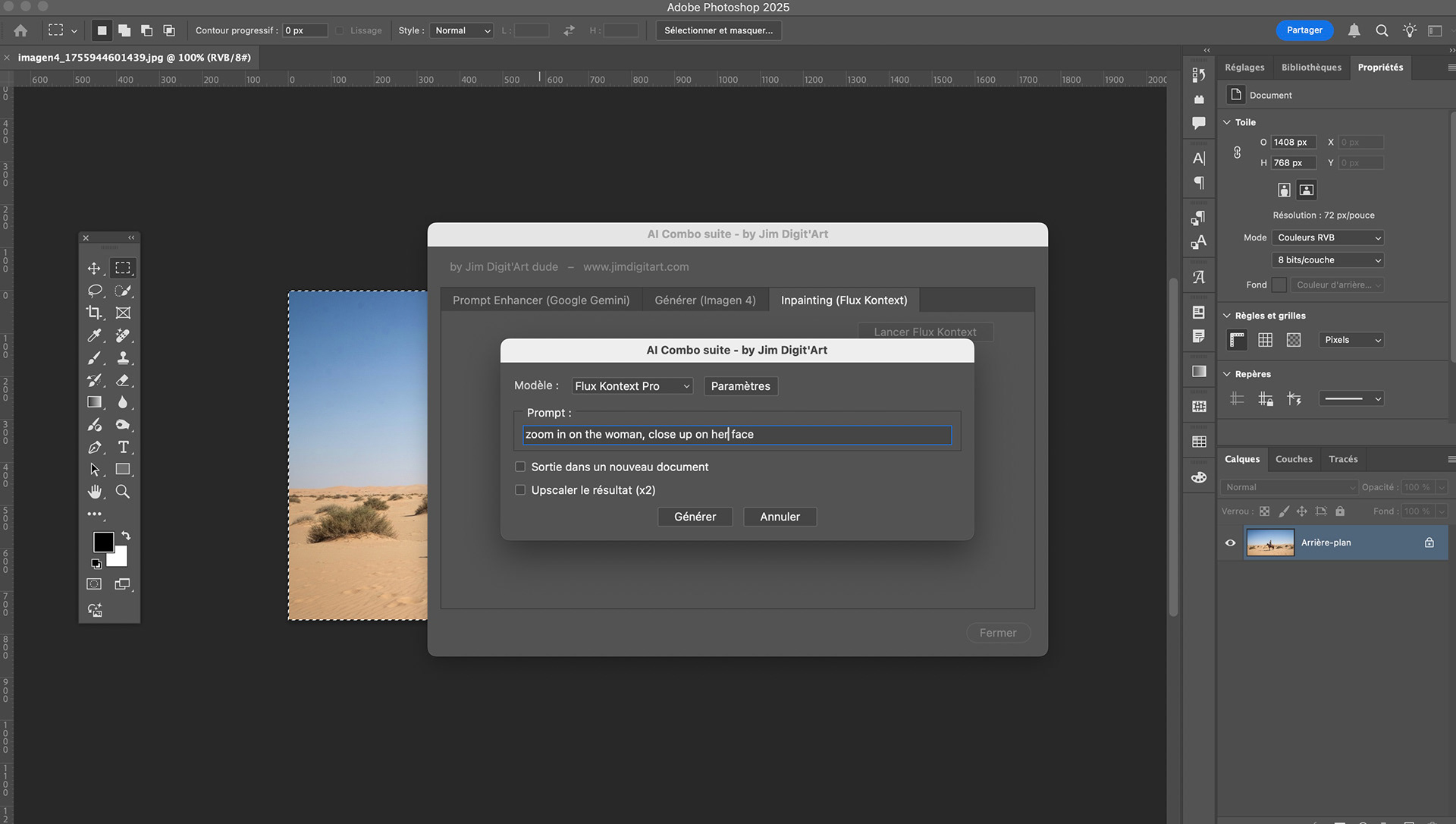The image size is (1456, 824).
Task: Switch to the Tracés tab
Action: click(1343, 459)
